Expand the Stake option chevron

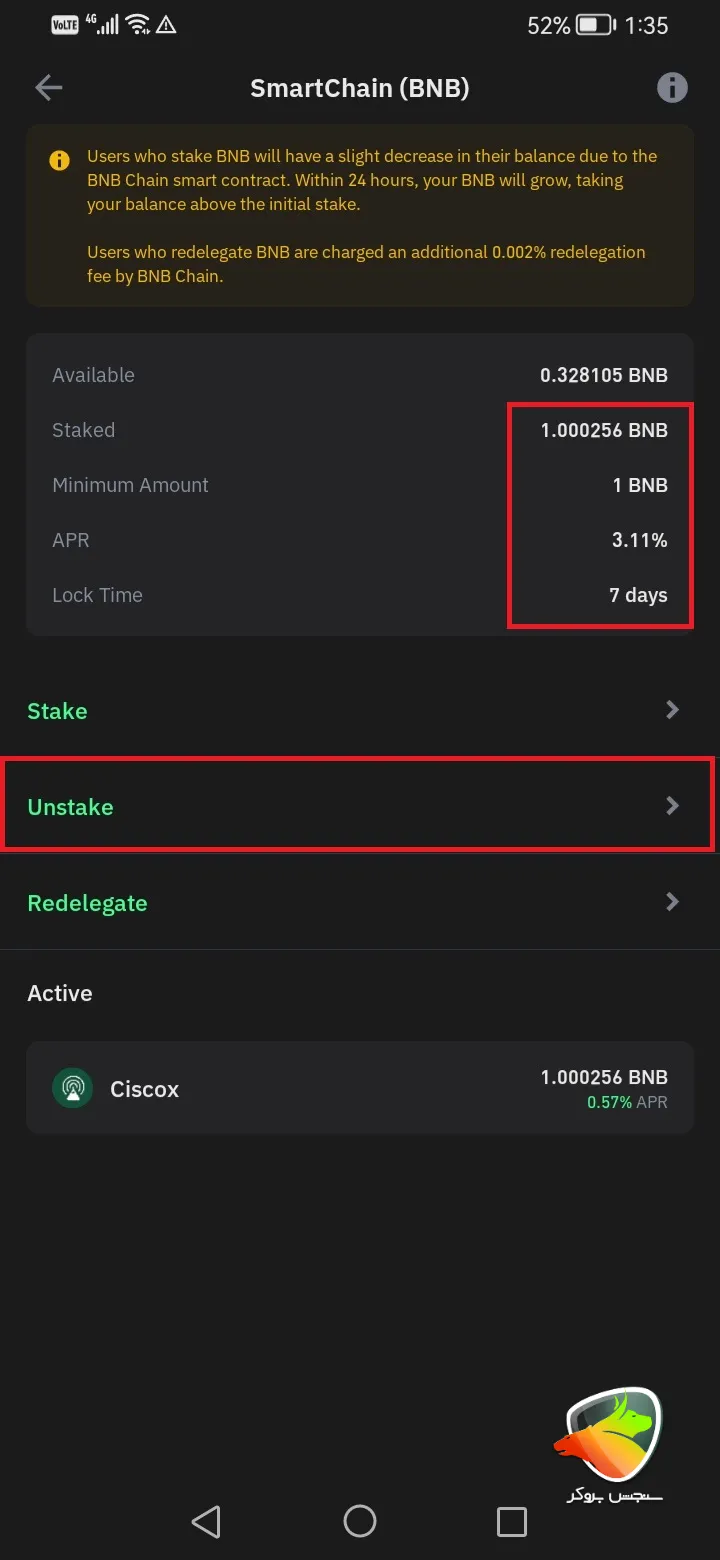click(672, 710)
